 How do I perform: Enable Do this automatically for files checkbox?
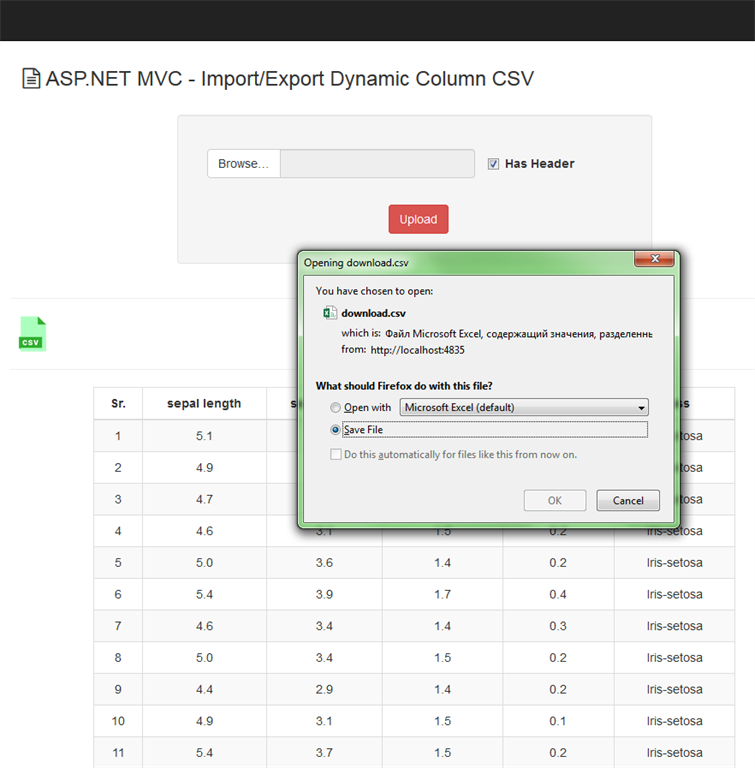click(x=336, y=455)
